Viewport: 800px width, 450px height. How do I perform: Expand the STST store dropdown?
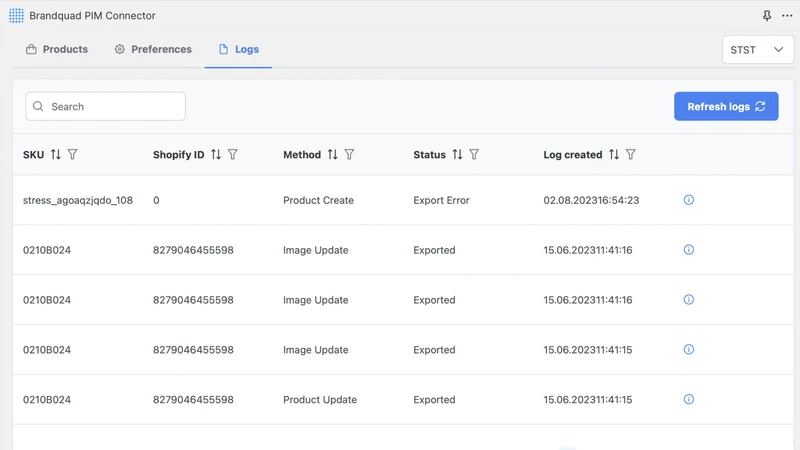pyautogui.click(x=758, y=49)
